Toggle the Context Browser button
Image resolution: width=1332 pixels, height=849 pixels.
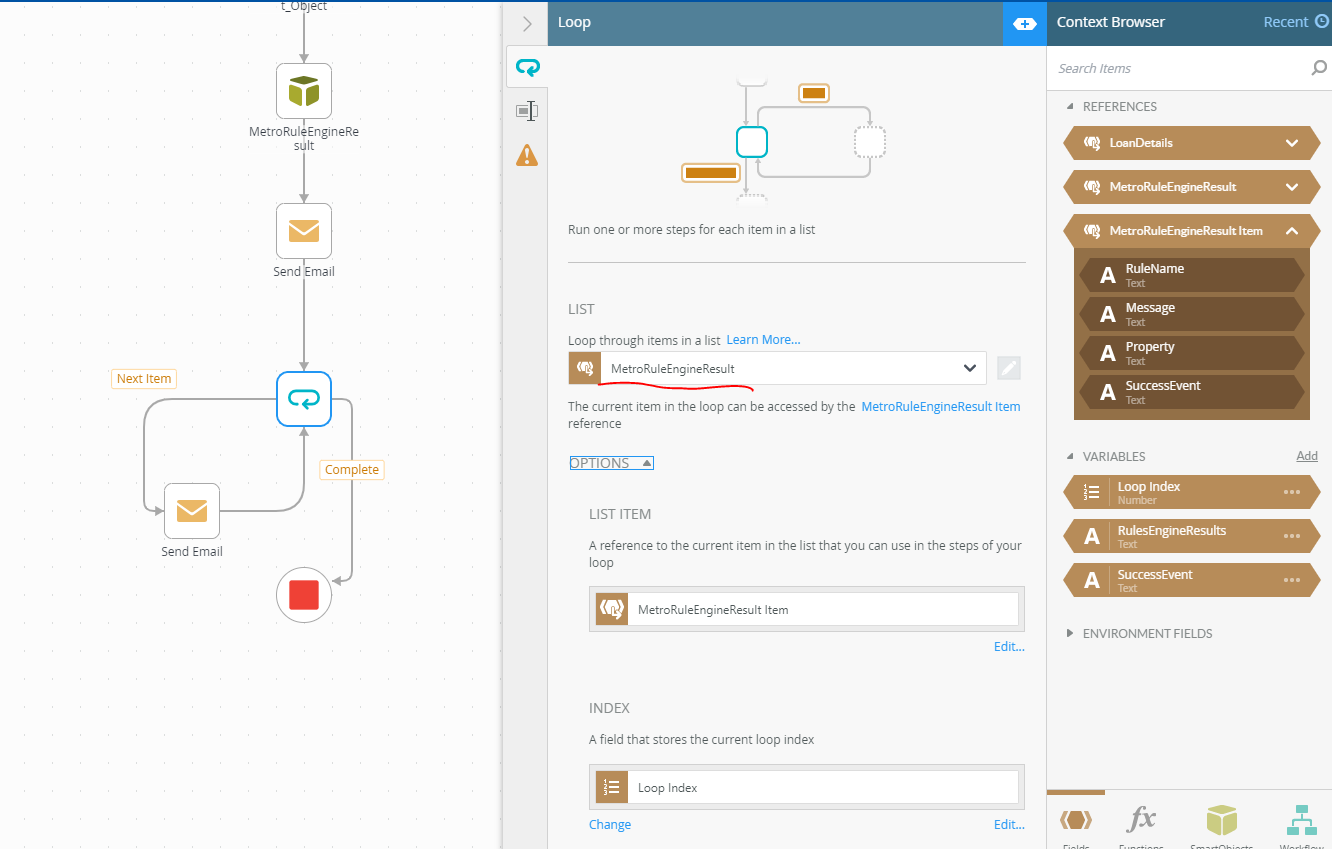click(1025, 23)
